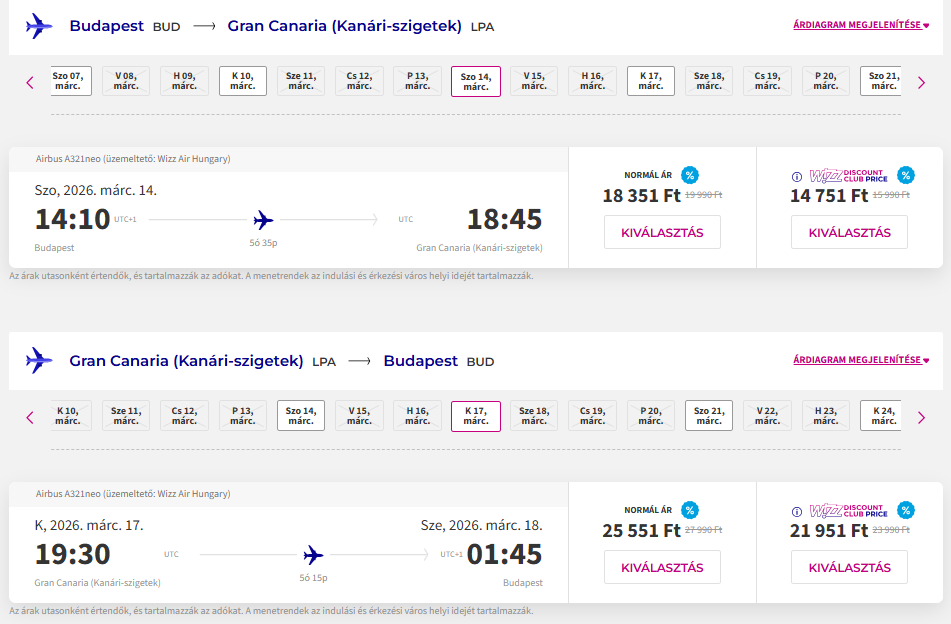Click plane icon in Budapest to Gran Canaria header
Screen dimensions: 951x624
click(x=39, y=26)
